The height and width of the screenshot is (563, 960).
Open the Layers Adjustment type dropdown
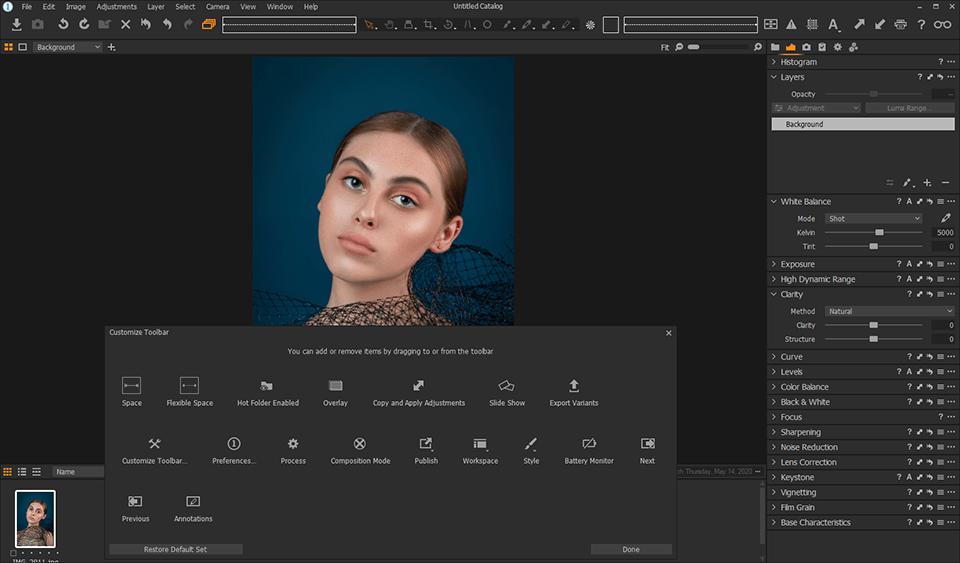(817, 108)
